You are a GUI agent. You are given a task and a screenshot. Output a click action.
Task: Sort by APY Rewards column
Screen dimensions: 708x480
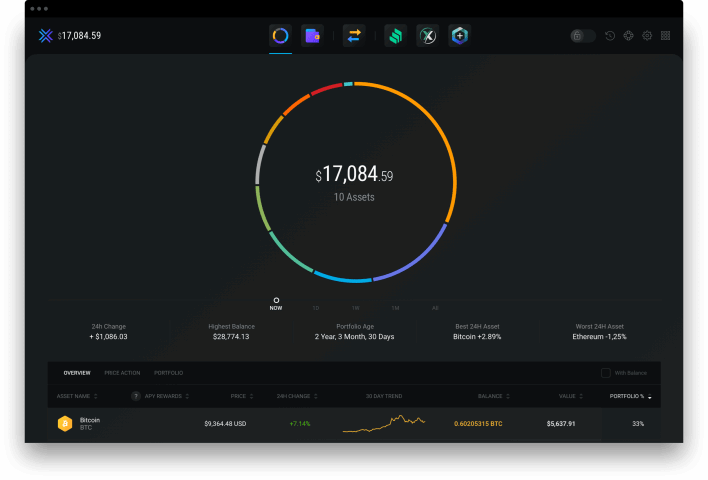click(167, 396)
